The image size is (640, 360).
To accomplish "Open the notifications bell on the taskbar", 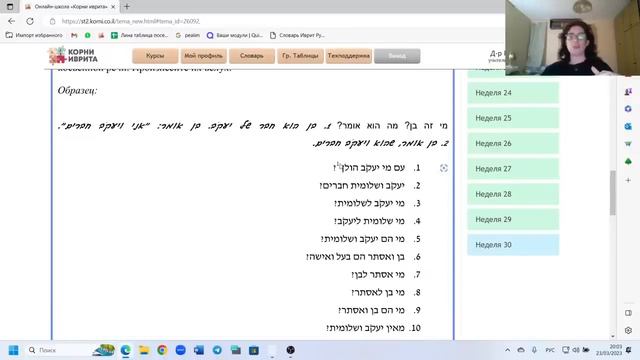I will point(629,350).
